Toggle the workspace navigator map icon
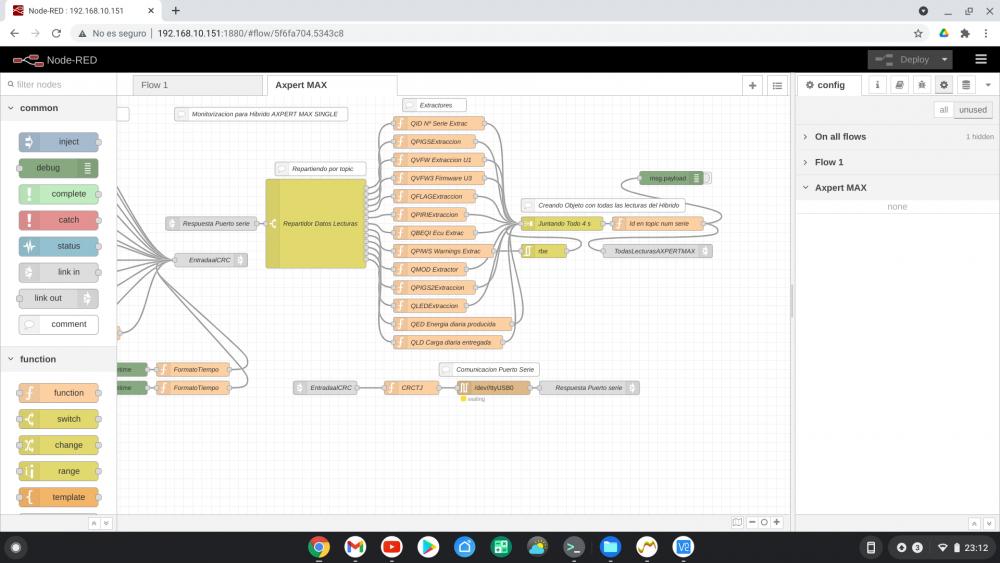The height and width of the screenshot is (563, 1000). pyautogui.click(x=737, y=522)
